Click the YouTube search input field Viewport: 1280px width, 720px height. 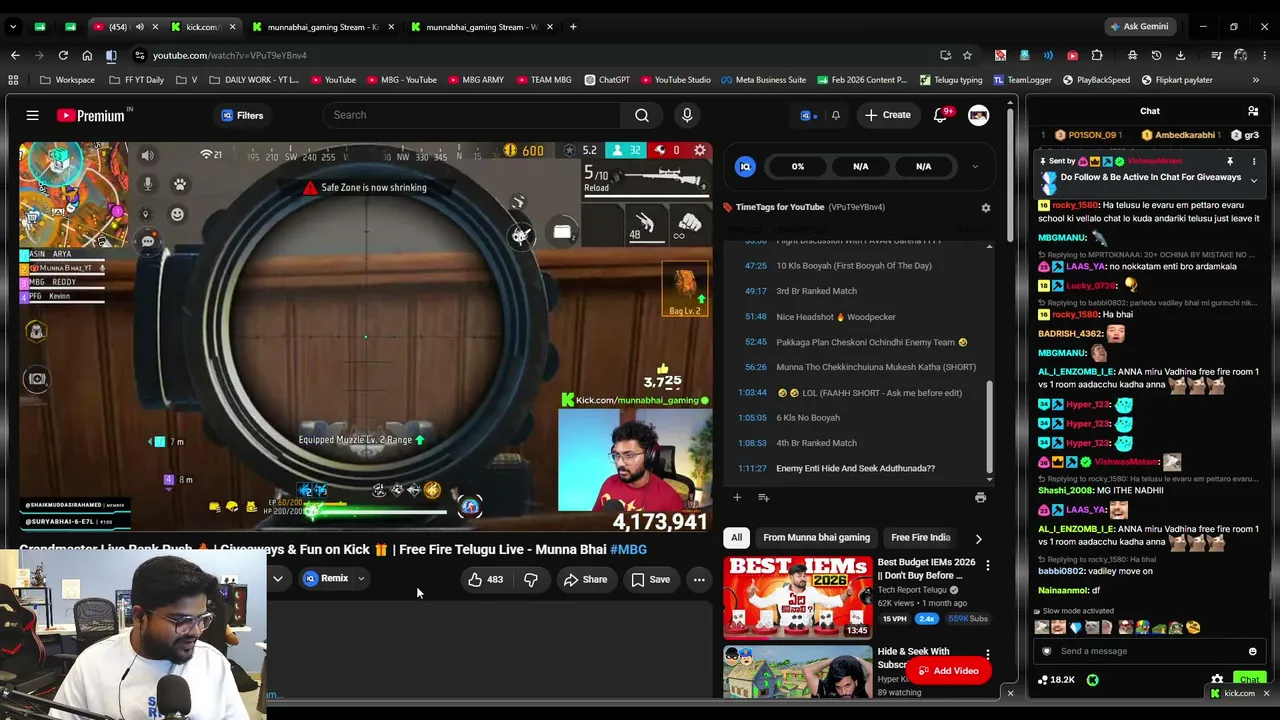point(471,115)
